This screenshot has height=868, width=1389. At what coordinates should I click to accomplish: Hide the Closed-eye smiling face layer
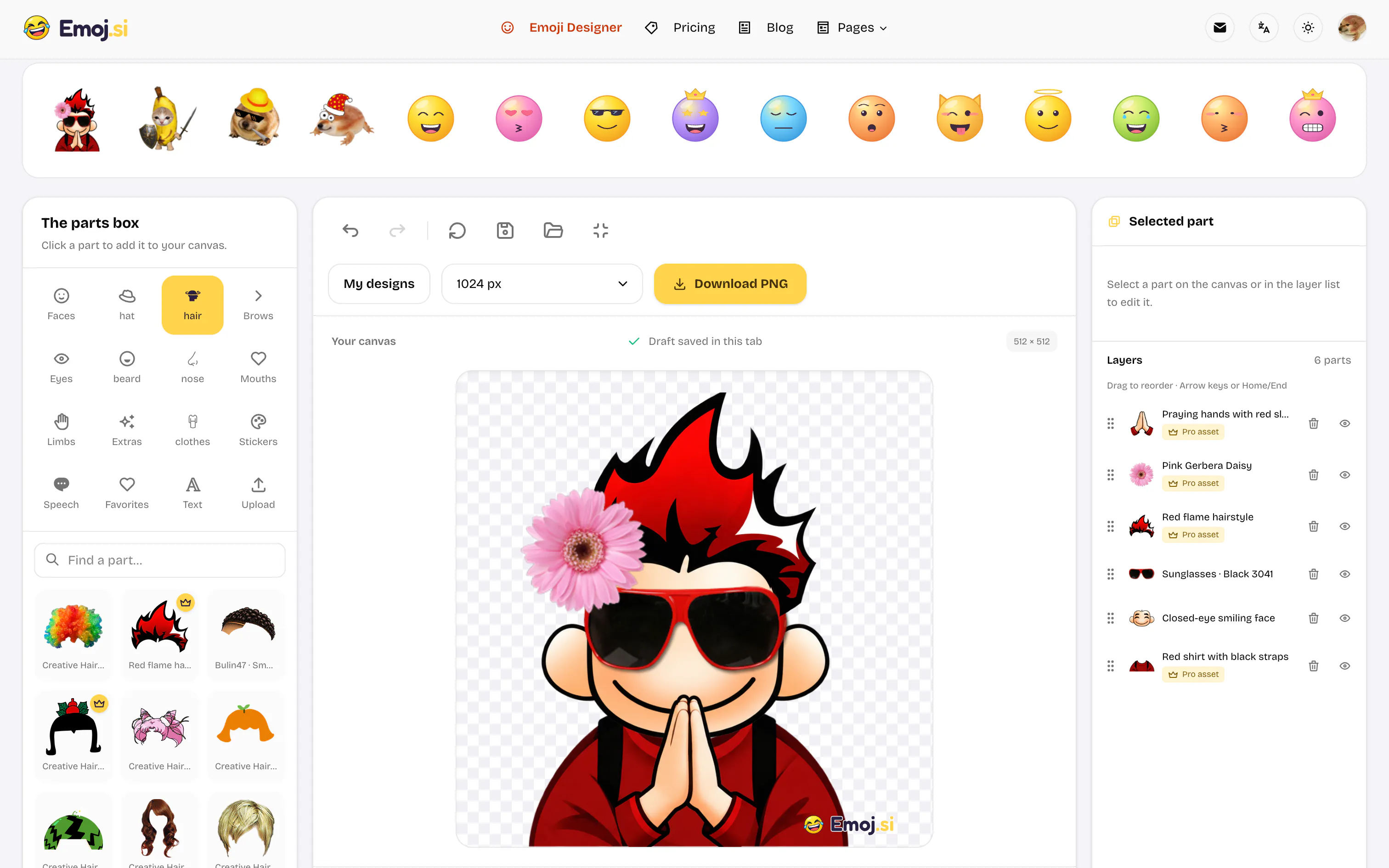tap(1345, 618)
